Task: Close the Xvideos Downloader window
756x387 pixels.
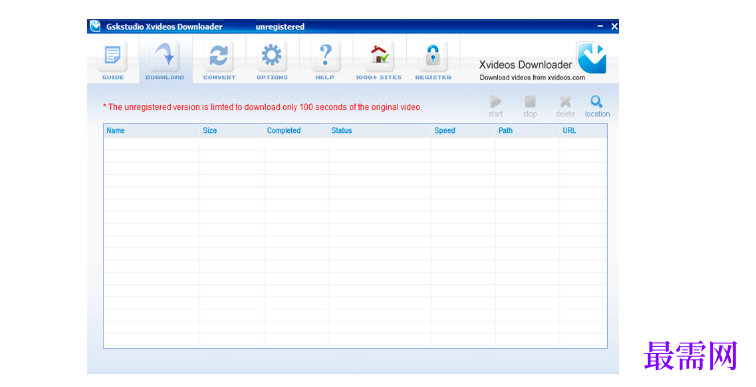Action: (614, 27)
